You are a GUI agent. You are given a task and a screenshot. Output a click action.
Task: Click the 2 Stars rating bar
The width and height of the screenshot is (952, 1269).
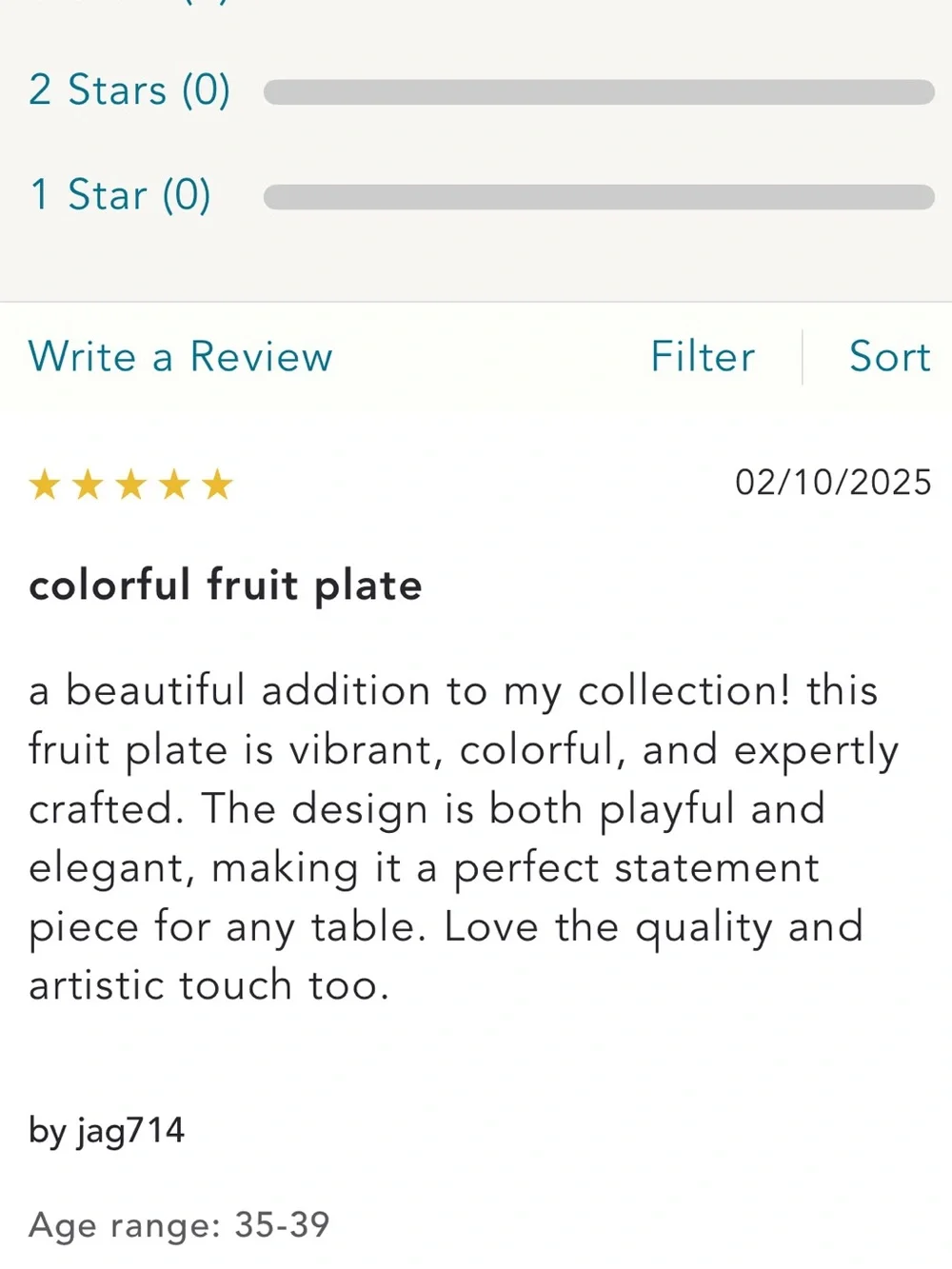click(x=599, y=91)
